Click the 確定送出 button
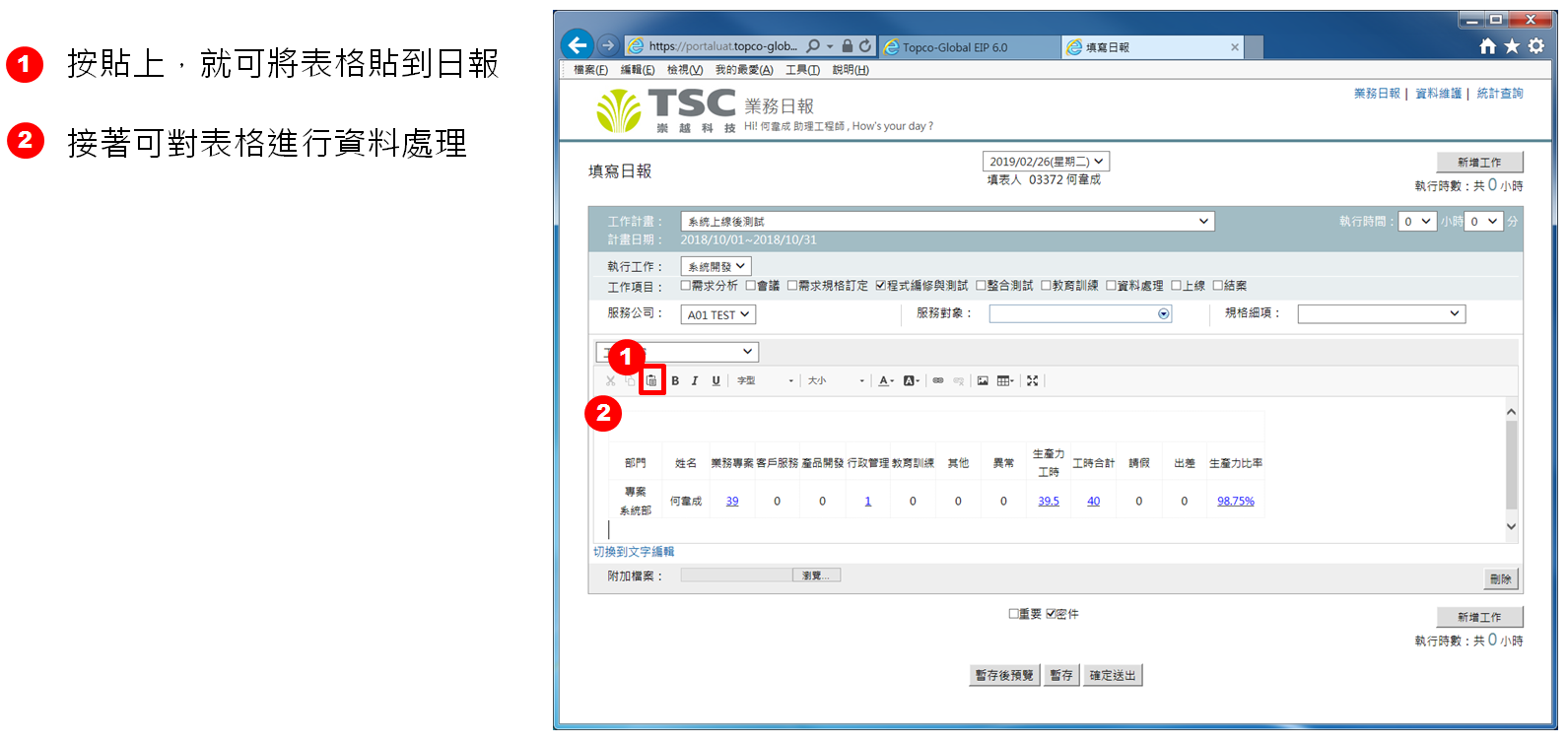Screen dimensions: 1568x744 tap(1113, 675)
